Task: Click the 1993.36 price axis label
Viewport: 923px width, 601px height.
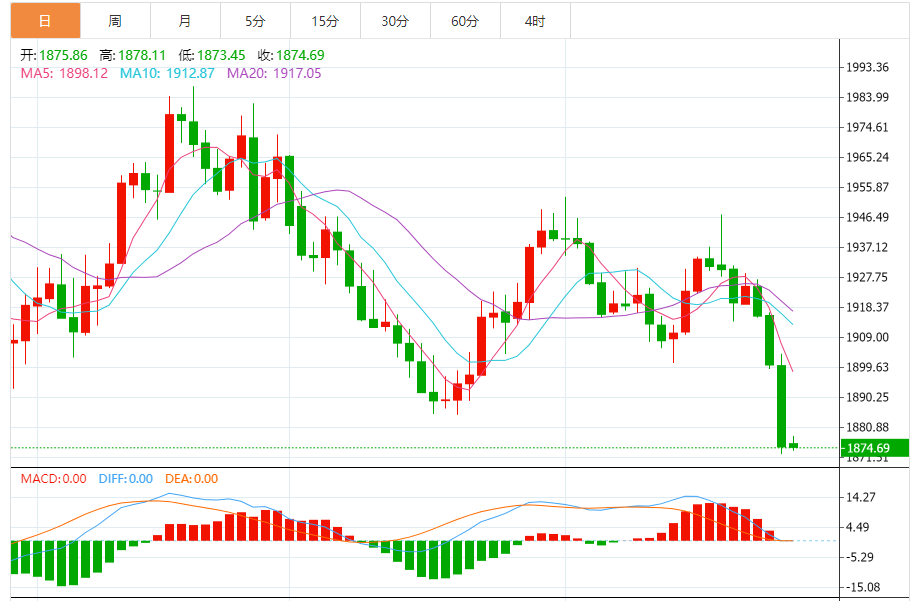Action: click(x=867, y=67)
